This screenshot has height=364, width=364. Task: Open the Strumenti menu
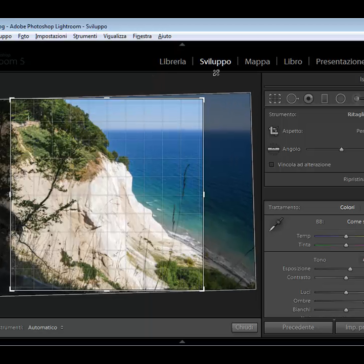click(85, 36)
